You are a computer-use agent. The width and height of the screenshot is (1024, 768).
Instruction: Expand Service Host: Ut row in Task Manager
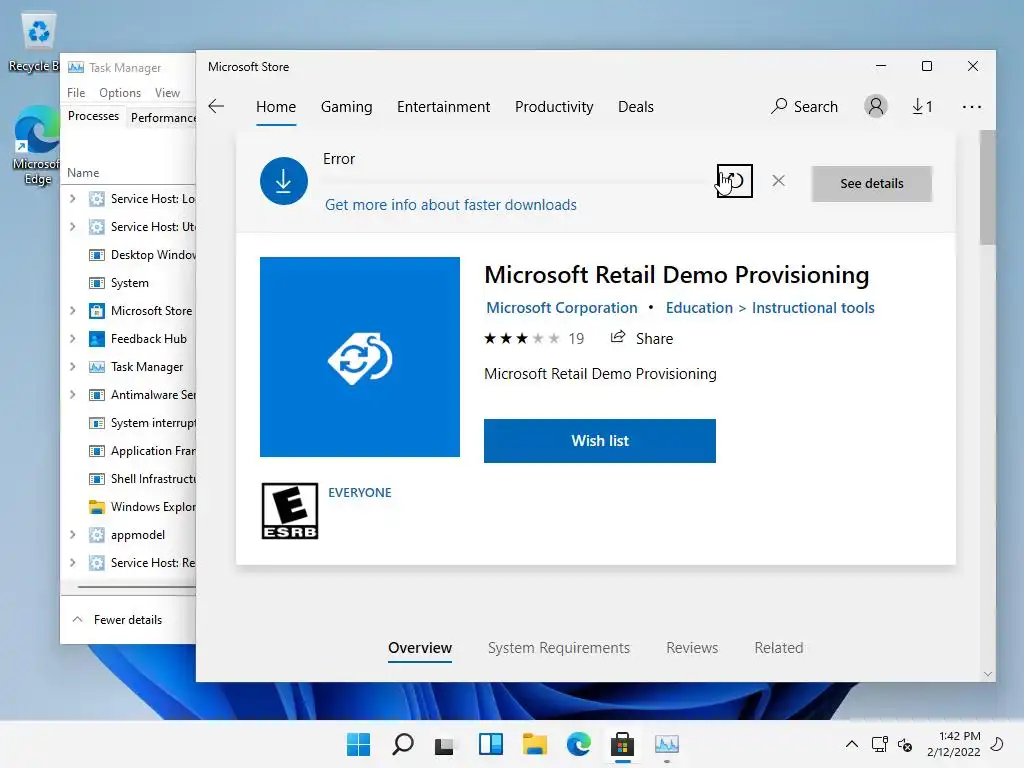click(72, 227)
